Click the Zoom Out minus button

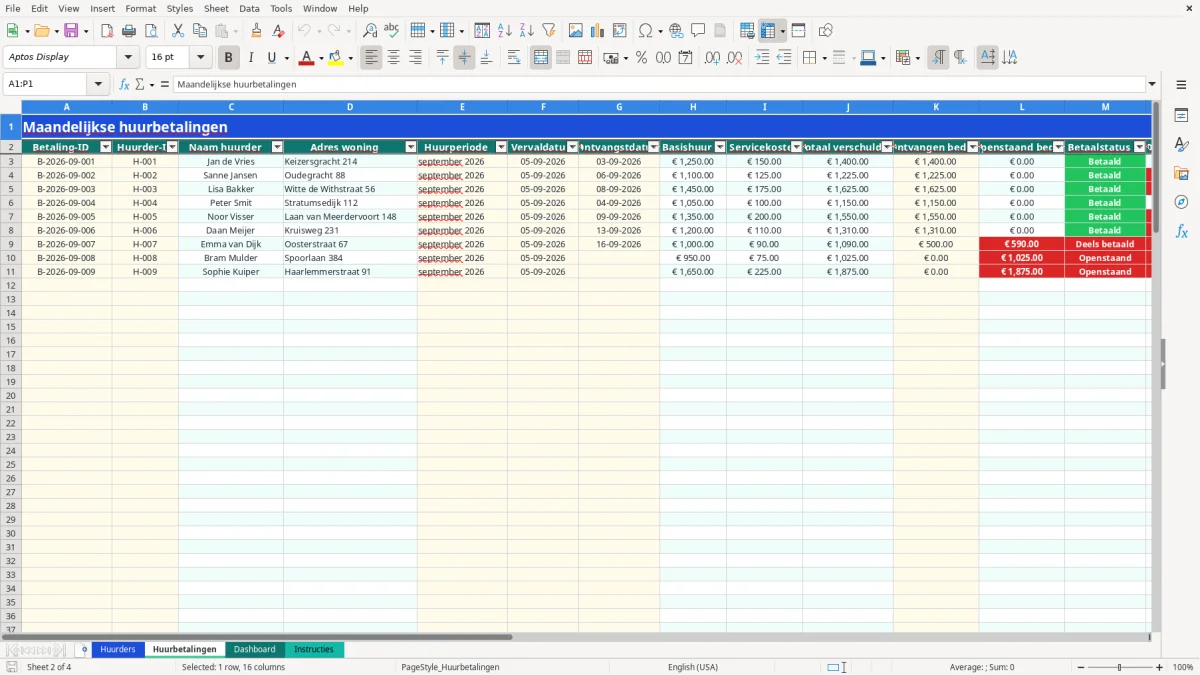[1080, 667]
